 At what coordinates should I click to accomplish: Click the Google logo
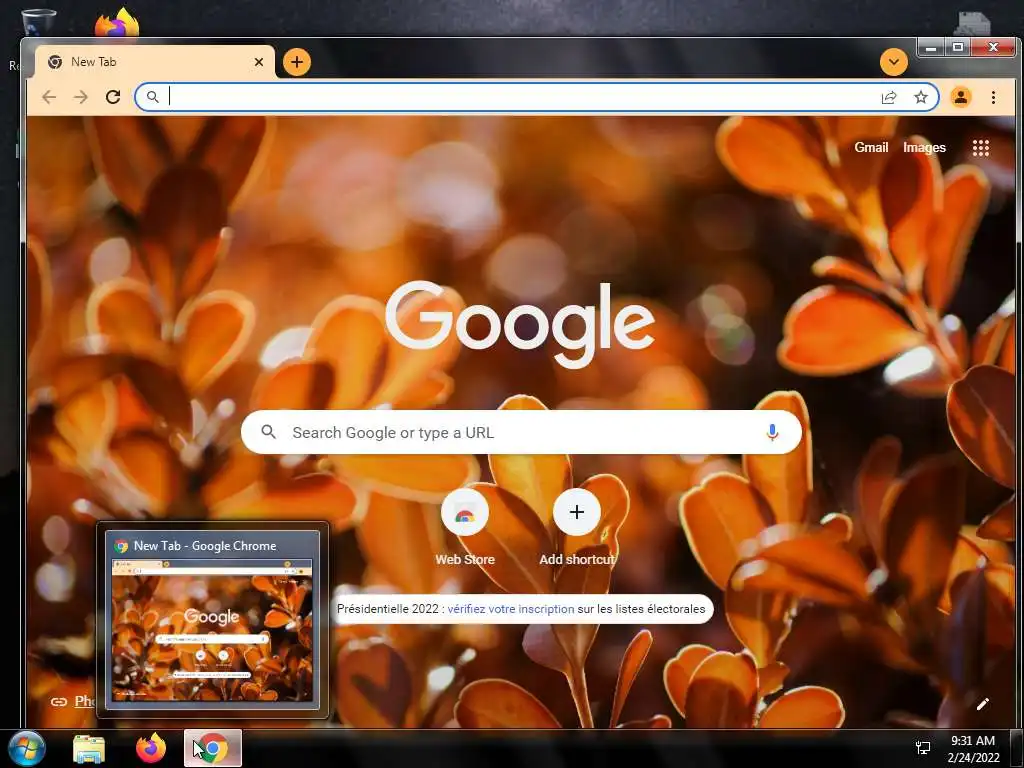pos(520,325)
